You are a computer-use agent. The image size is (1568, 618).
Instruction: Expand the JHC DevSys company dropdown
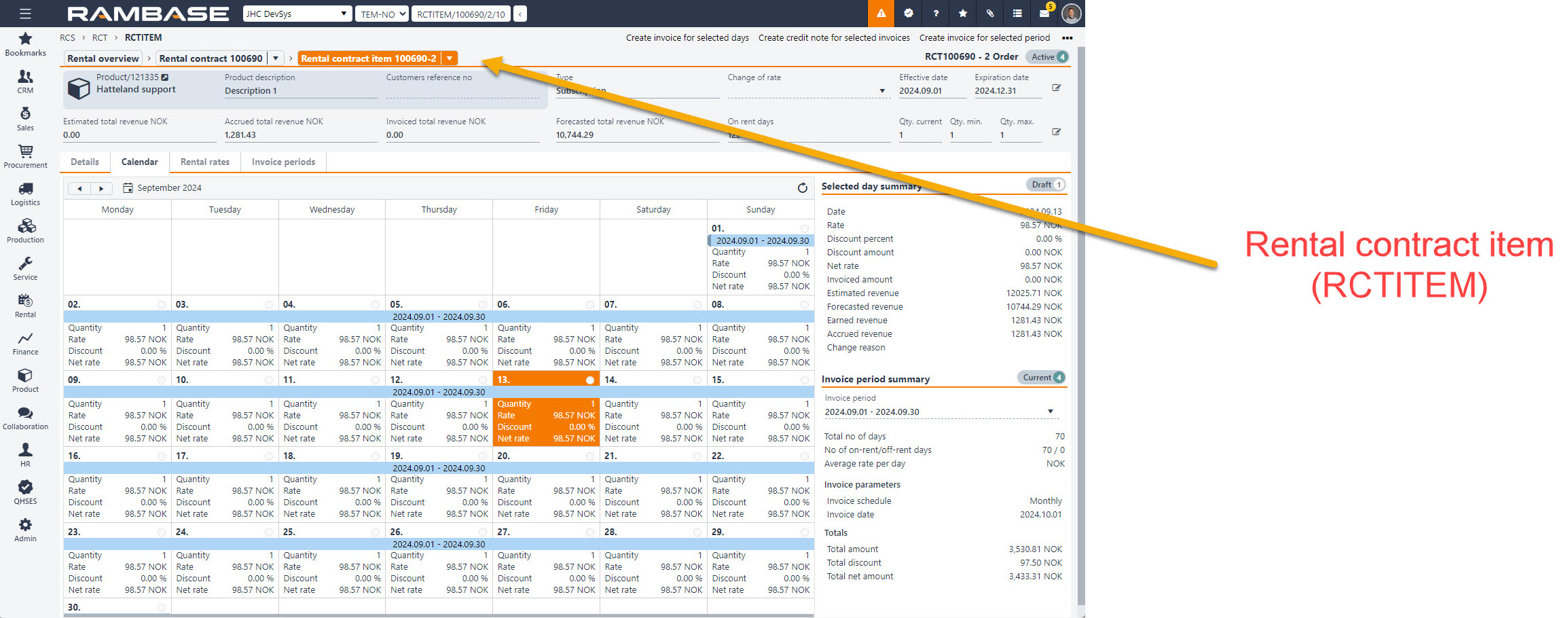click(297, 14)
